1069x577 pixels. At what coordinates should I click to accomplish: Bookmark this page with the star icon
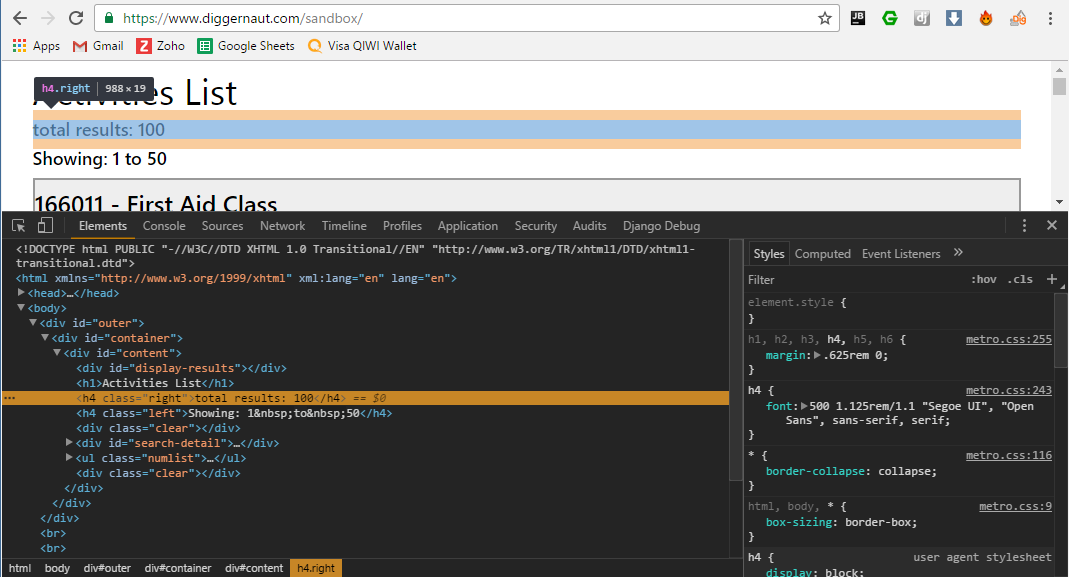click(825, 18)
